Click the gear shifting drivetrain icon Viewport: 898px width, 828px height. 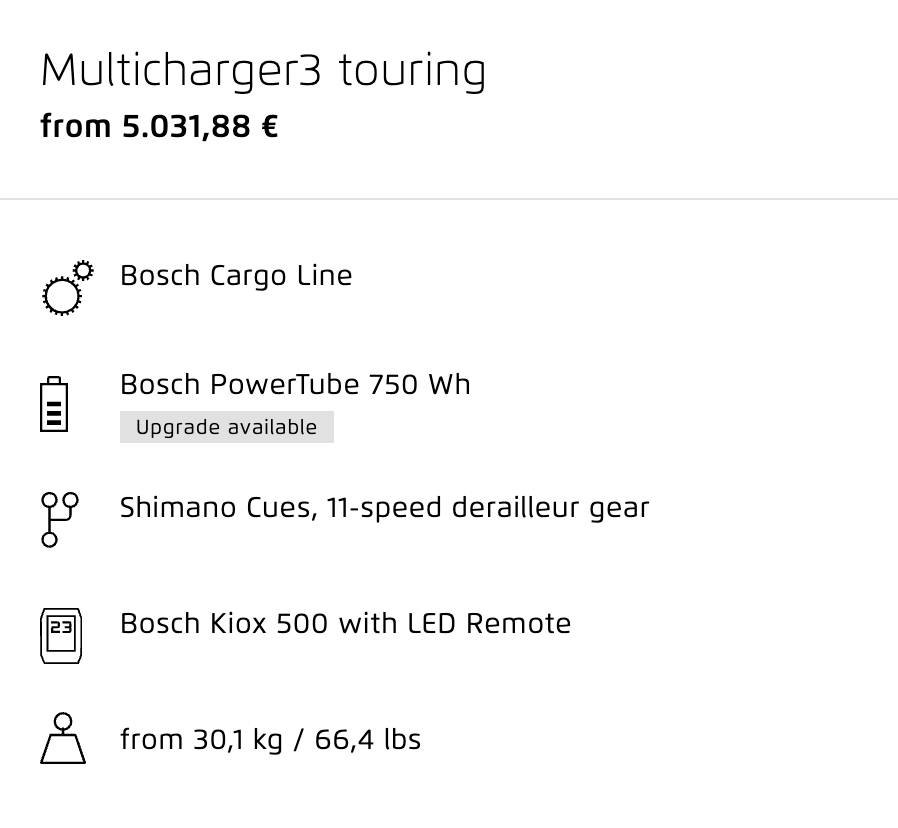coord(60,520)
